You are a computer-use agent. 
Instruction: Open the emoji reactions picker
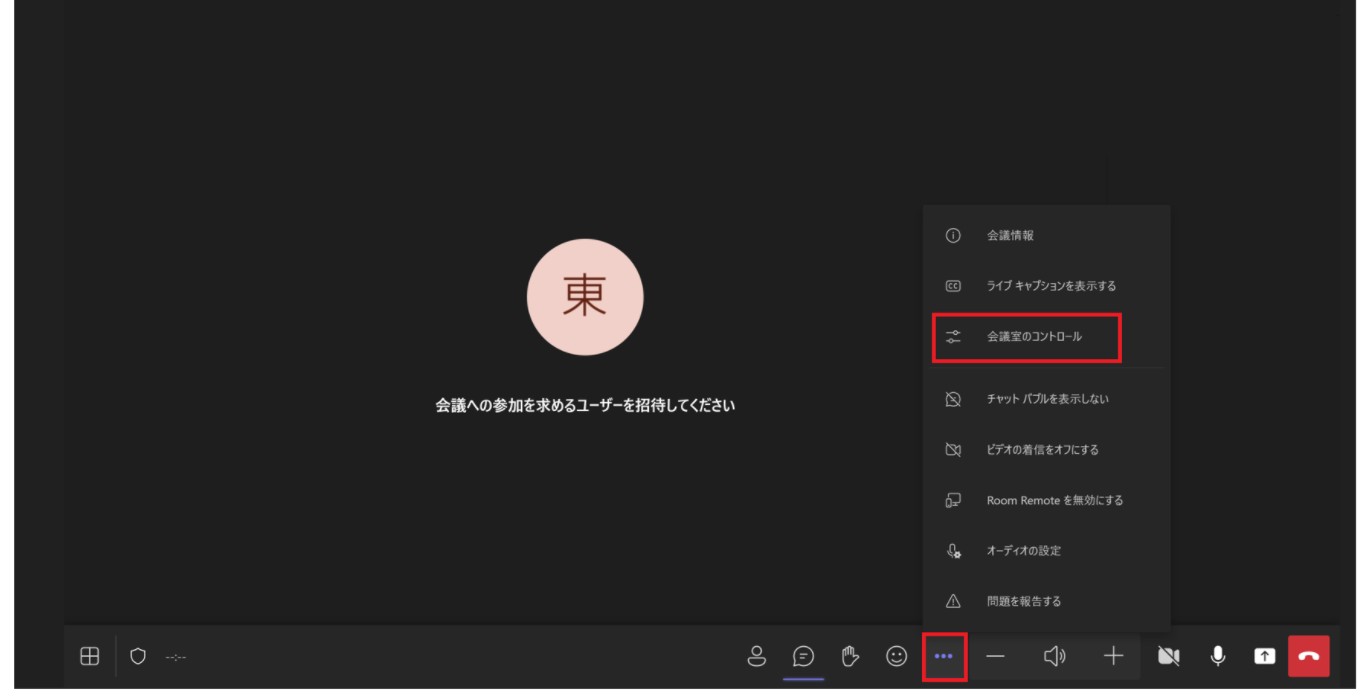pyautogui.click(x=897, y=656)
